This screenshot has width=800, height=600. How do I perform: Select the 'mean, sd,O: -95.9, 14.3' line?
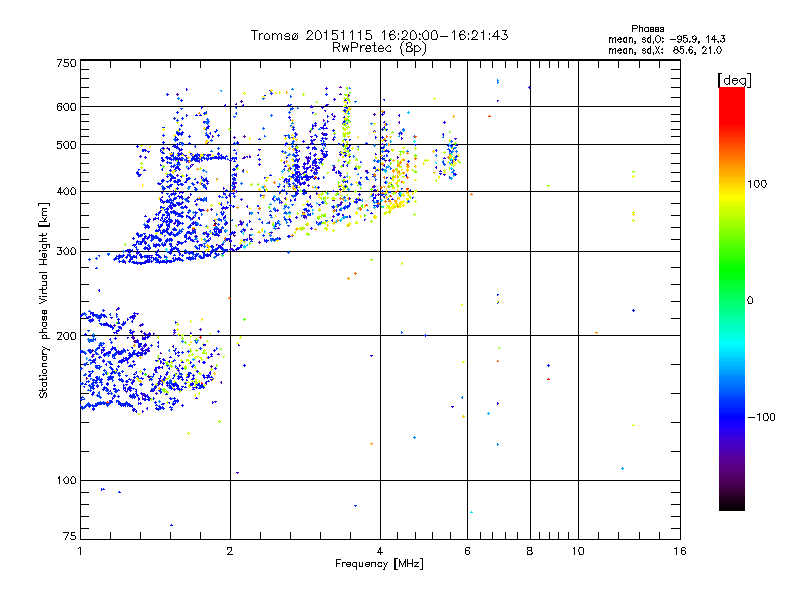[666, 39]
